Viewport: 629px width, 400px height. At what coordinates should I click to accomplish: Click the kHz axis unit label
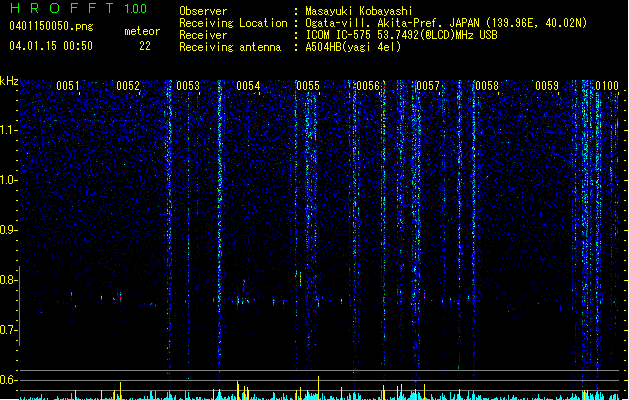pos(9,81)
